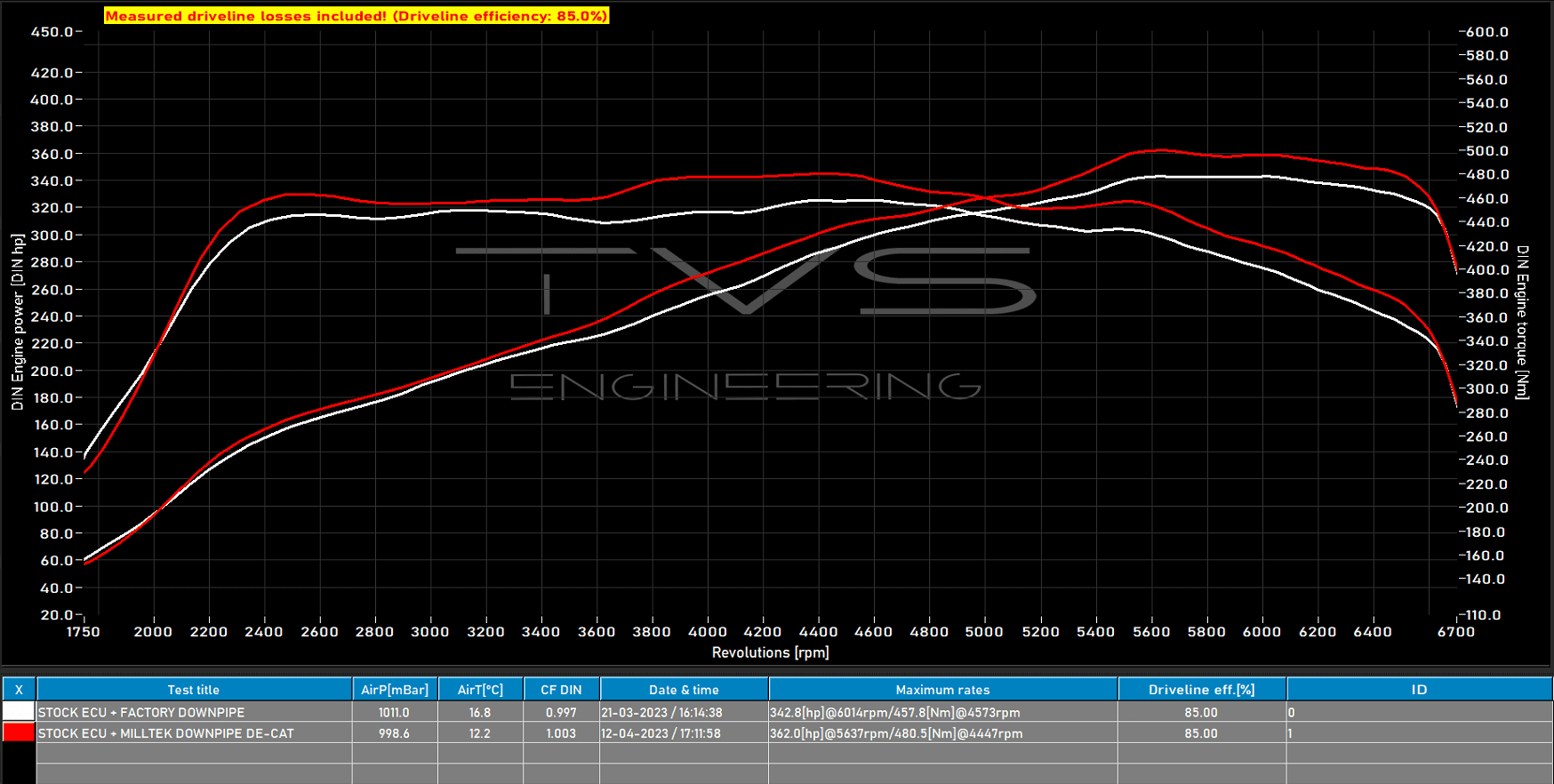Click the DIN Engine torque axis label

(x=1522, y=322)
